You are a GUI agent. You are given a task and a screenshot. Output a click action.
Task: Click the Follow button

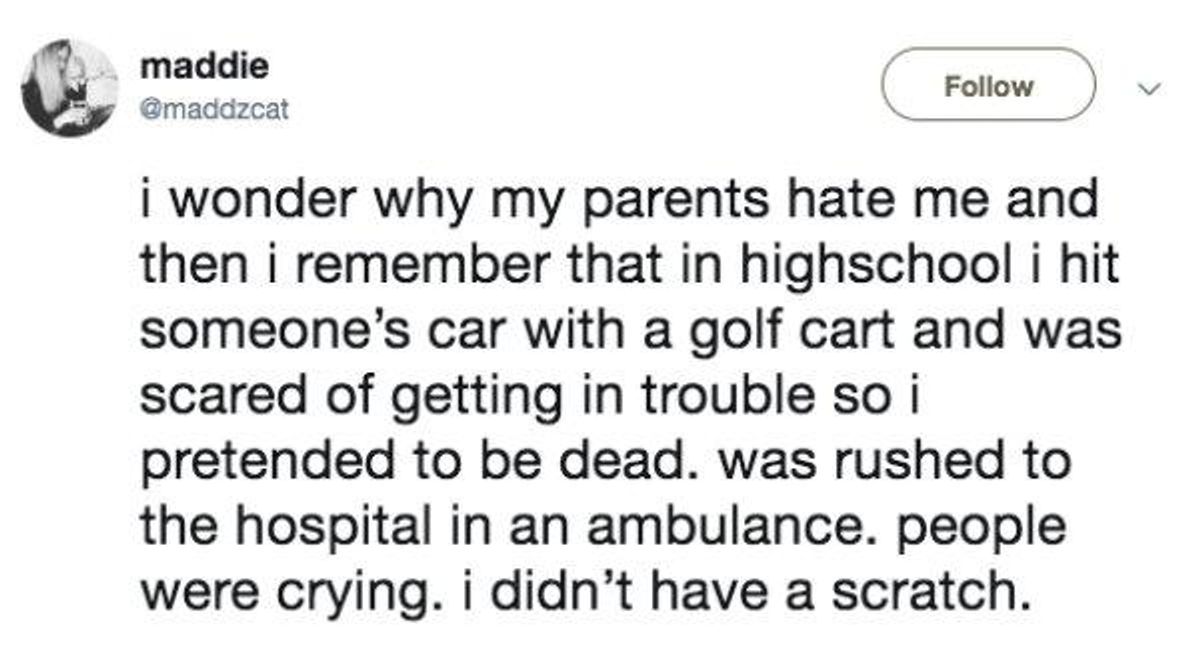(x=989, y=85)
